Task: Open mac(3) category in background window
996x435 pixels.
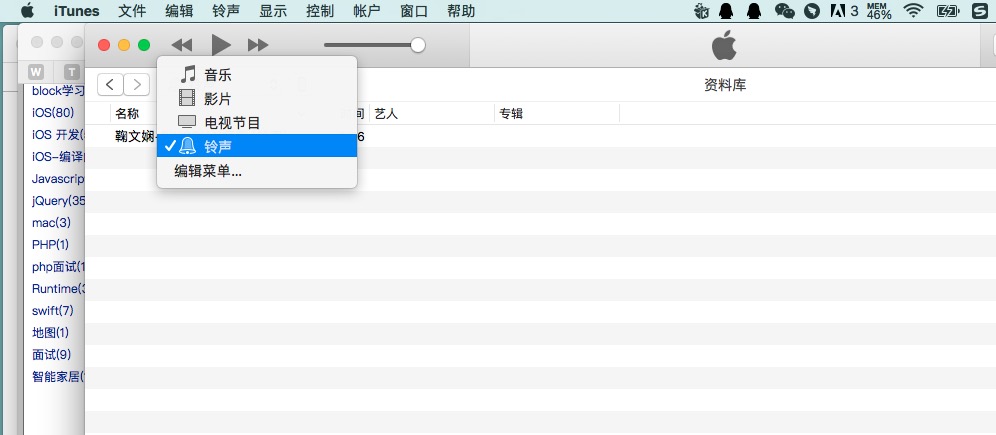Action: 51,223
